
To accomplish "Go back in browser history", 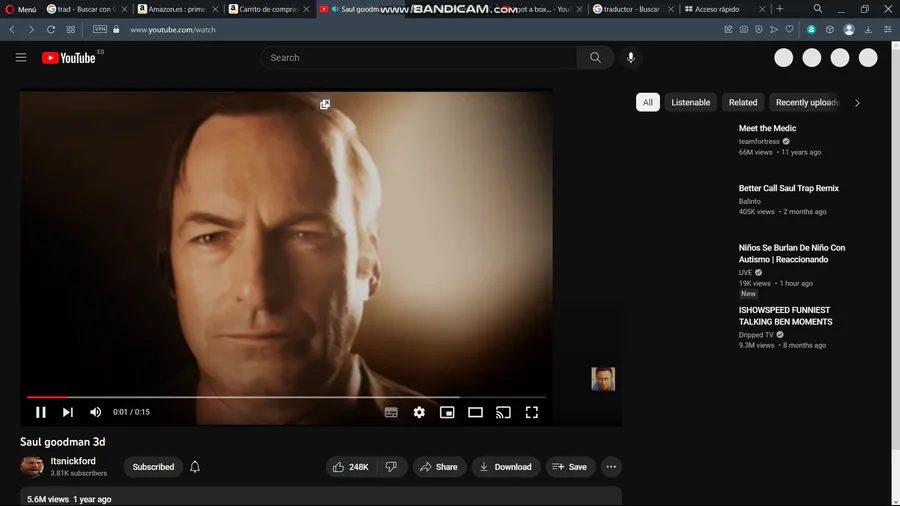I will click(x=12, y=29).
